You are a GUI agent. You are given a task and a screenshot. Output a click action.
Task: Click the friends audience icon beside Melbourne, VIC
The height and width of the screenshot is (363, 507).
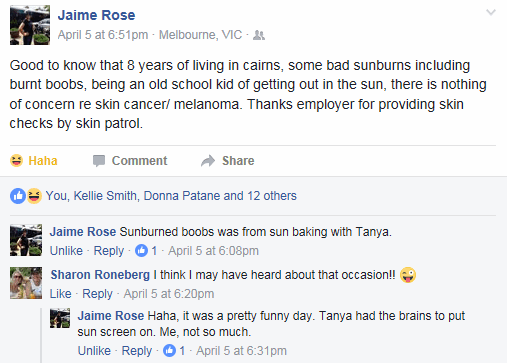pyautogui.click(x=259, y=35)
